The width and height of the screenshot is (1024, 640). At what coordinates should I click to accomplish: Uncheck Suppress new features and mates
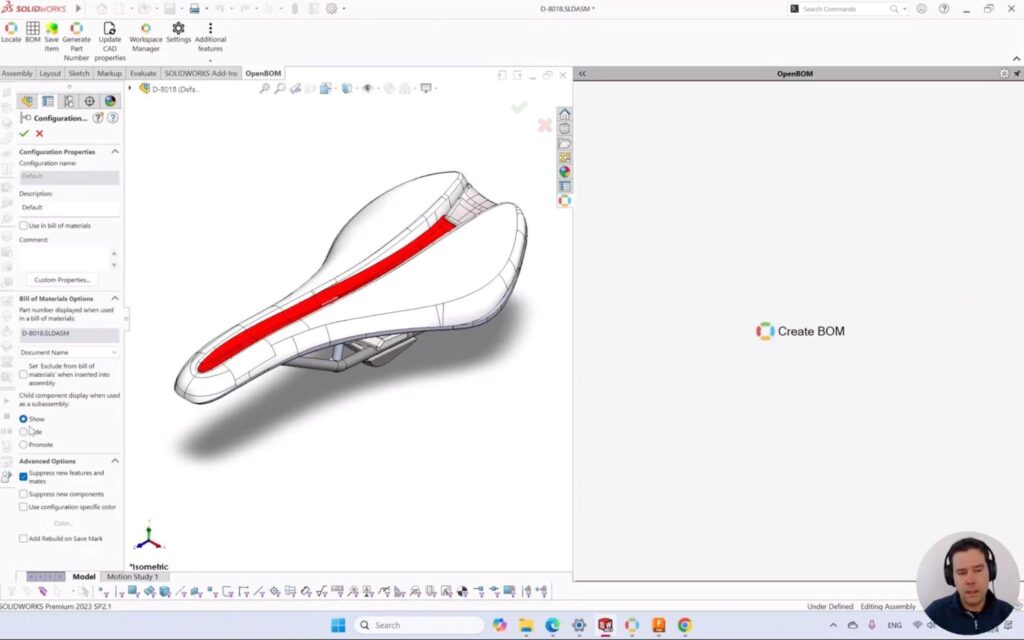(24, 476)
